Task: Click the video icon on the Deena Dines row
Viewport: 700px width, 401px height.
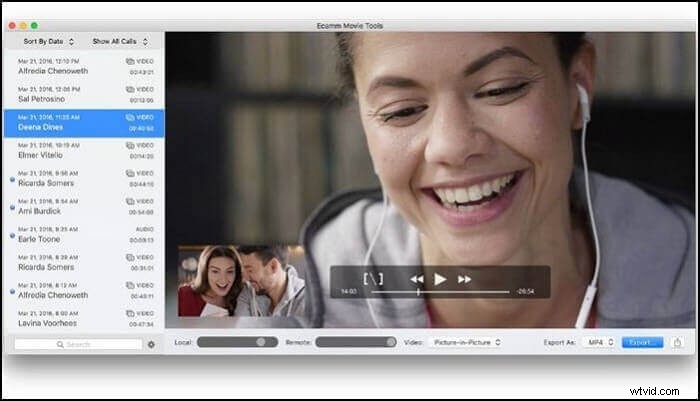Action: 130,117
